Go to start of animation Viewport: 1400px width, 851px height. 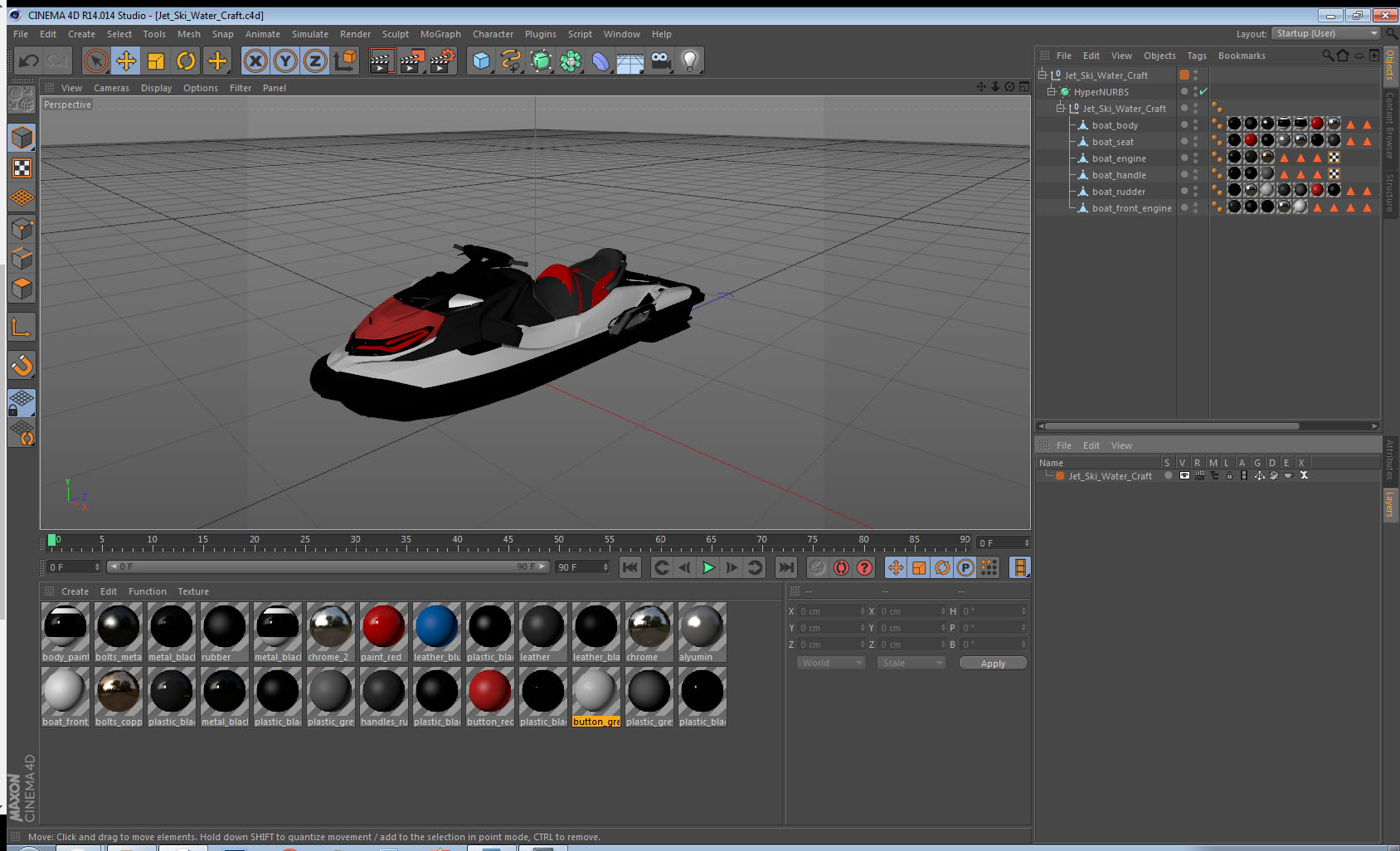630,567
